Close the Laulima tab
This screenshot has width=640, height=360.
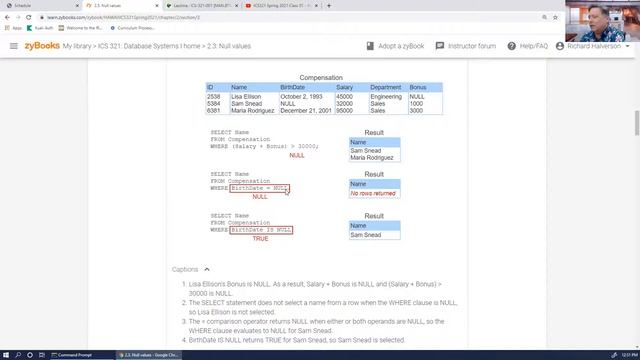coord(236,6)
